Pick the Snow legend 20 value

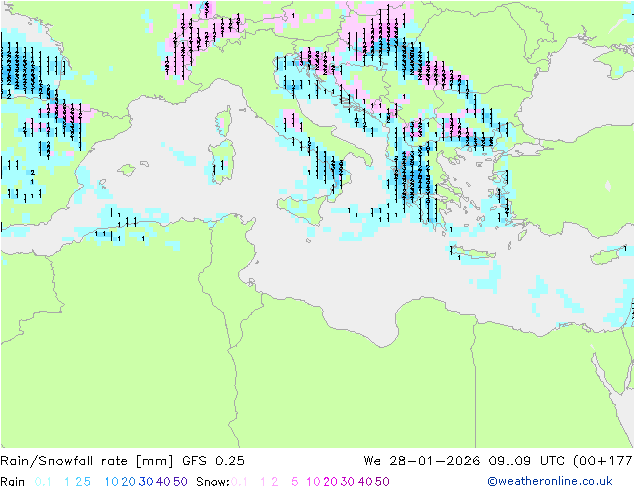coord(330,482)
